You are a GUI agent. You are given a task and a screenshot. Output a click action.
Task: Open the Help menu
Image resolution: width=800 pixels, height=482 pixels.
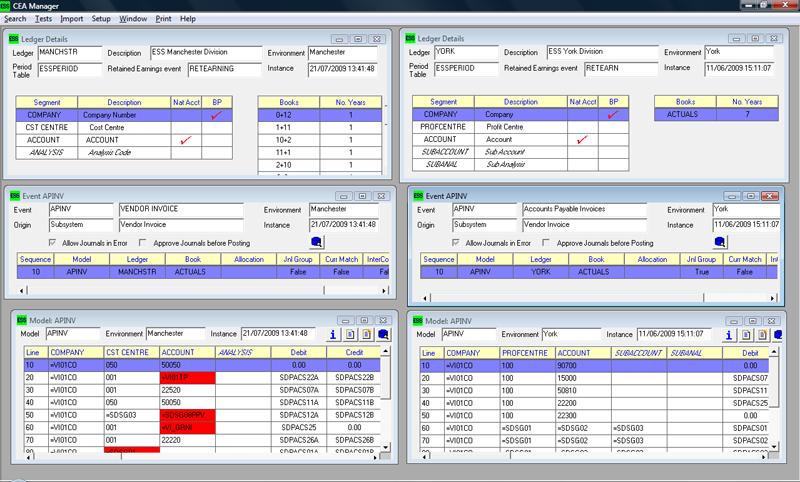(188, 19)
